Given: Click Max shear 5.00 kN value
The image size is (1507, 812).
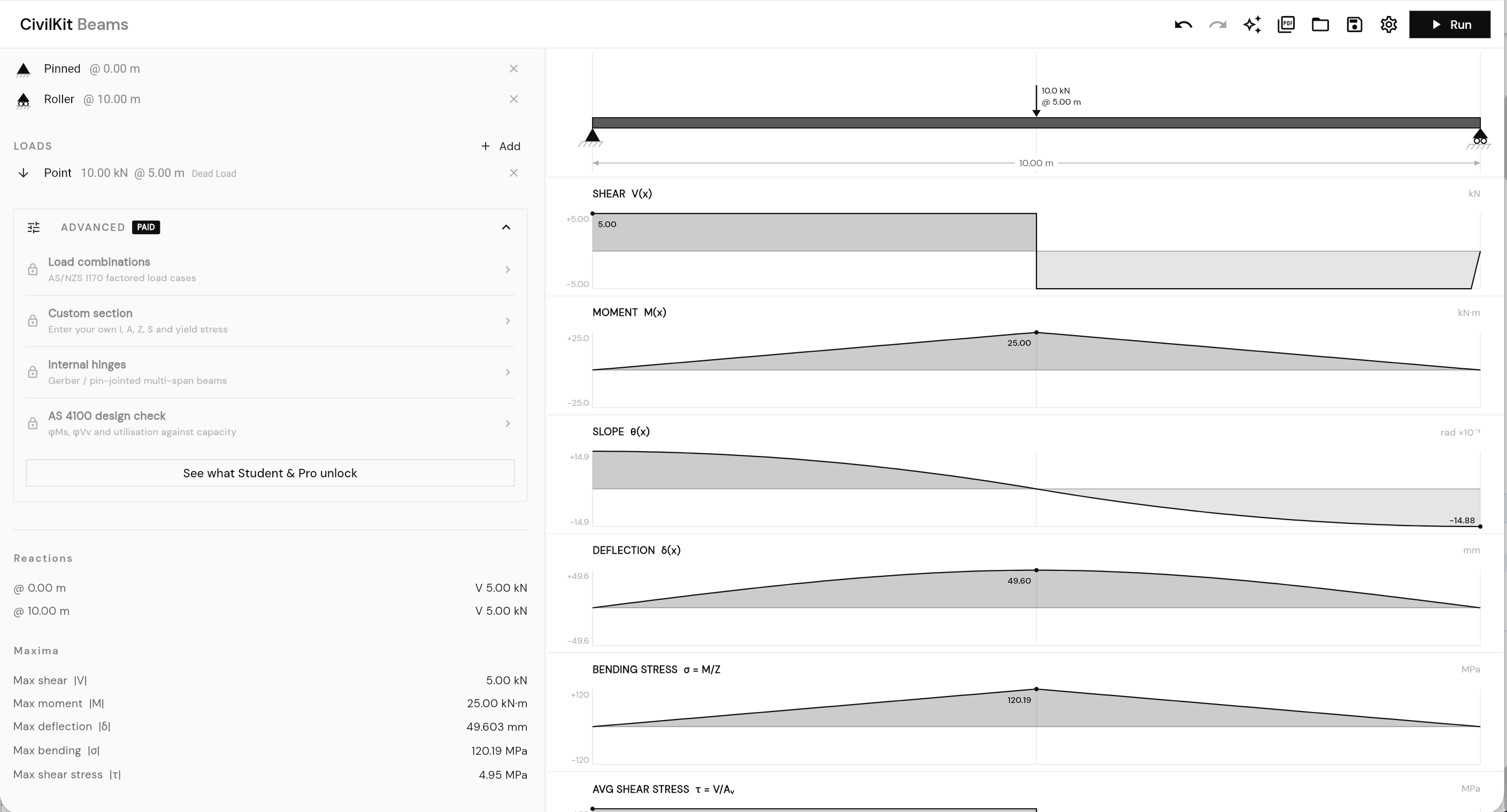Looking at the screenshot, I should tap(506, 680).
